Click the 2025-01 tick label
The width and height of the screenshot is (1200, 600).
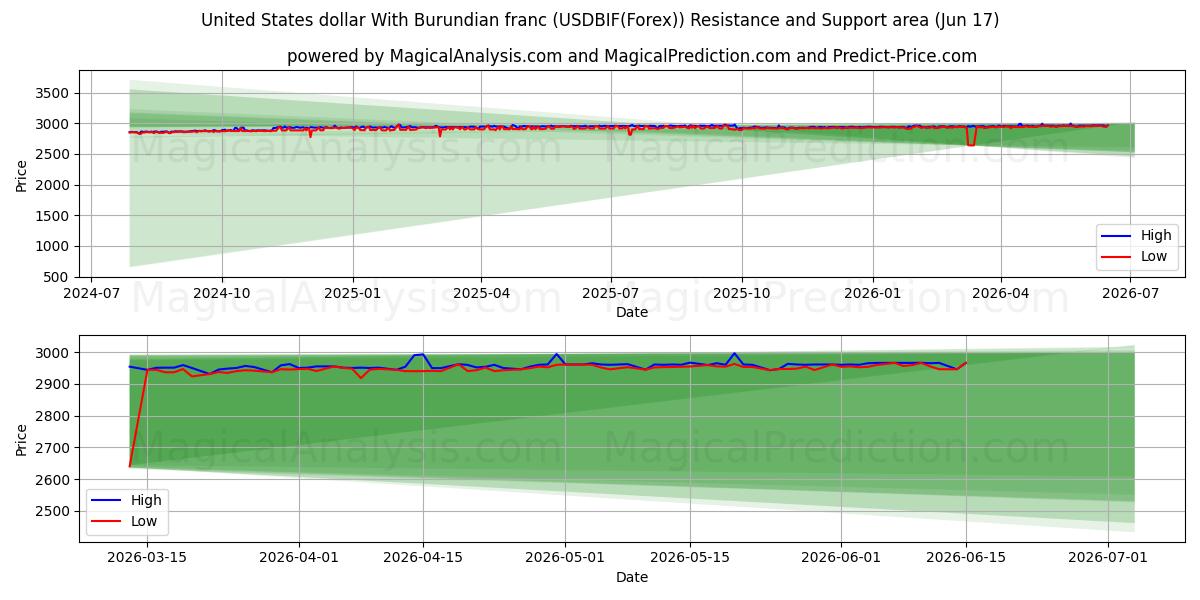point(353,294)
